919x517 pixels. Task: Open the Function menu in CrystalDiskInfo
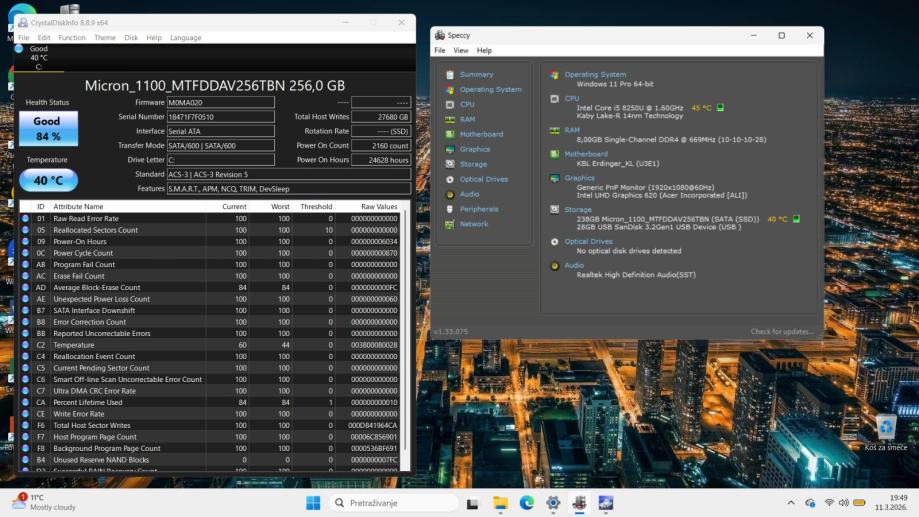pyautogui.click(x=72, y=38)
